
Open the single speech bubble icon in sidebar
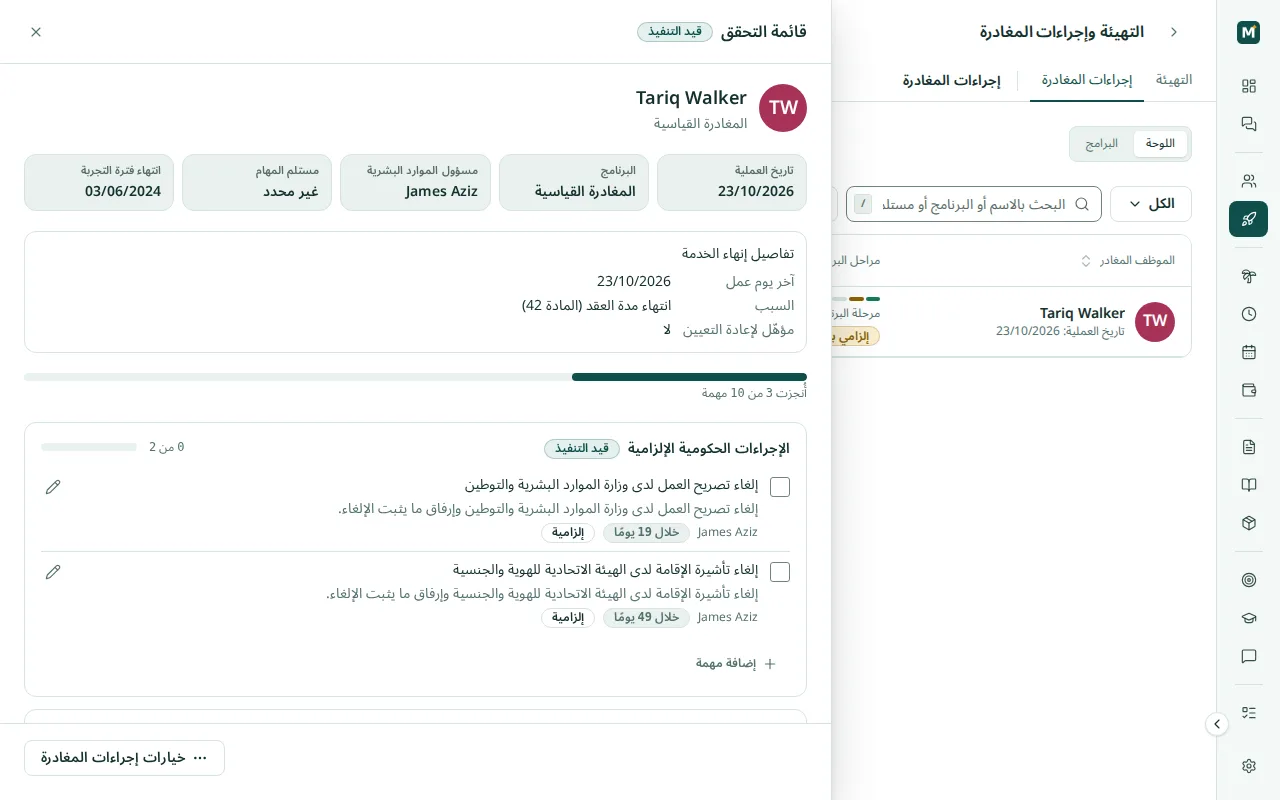click(1248, 656)
